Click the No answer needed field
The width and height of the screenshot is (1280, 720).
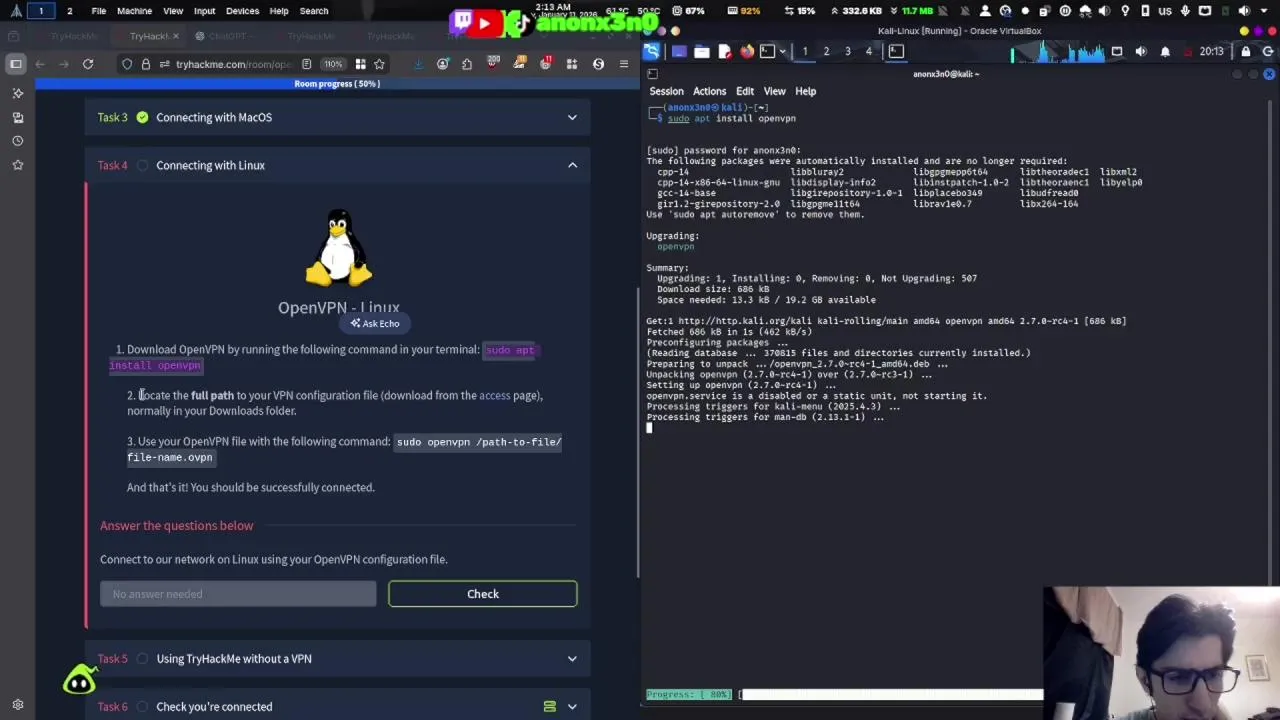[x=238, y=594]
